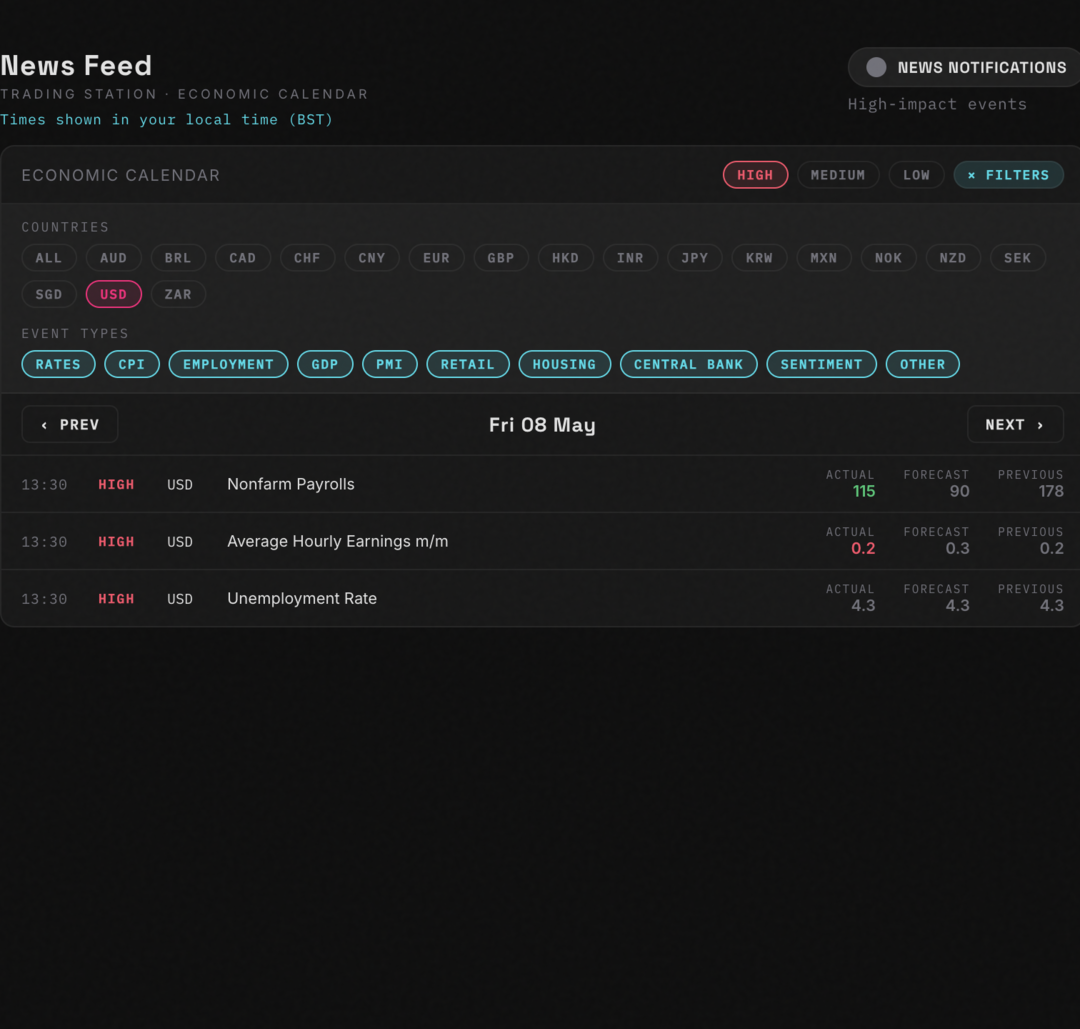Toggle the EMPLOYMENT event type
The image size is (1080, 1029).
[228, 364]
